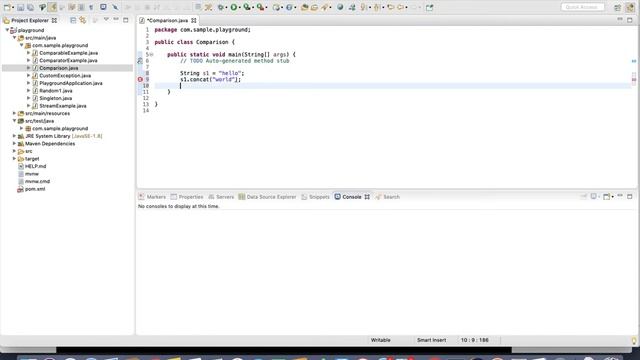
Task: Click the External Tools run icon
Action: point(260,7)
